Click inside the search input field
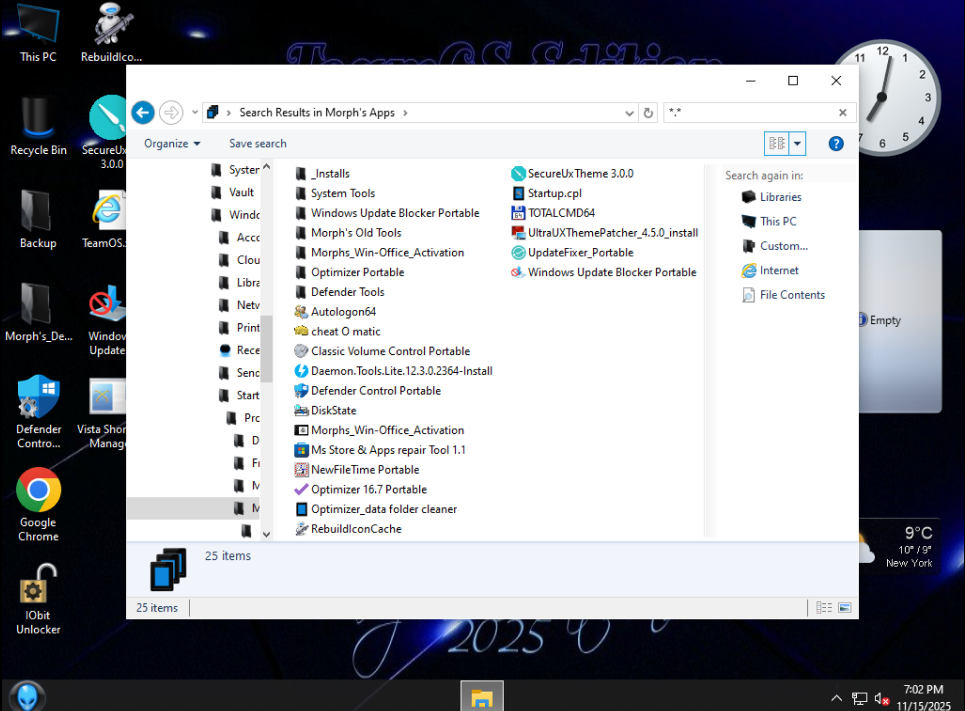The image size is (965, 711). click(750, 113)
